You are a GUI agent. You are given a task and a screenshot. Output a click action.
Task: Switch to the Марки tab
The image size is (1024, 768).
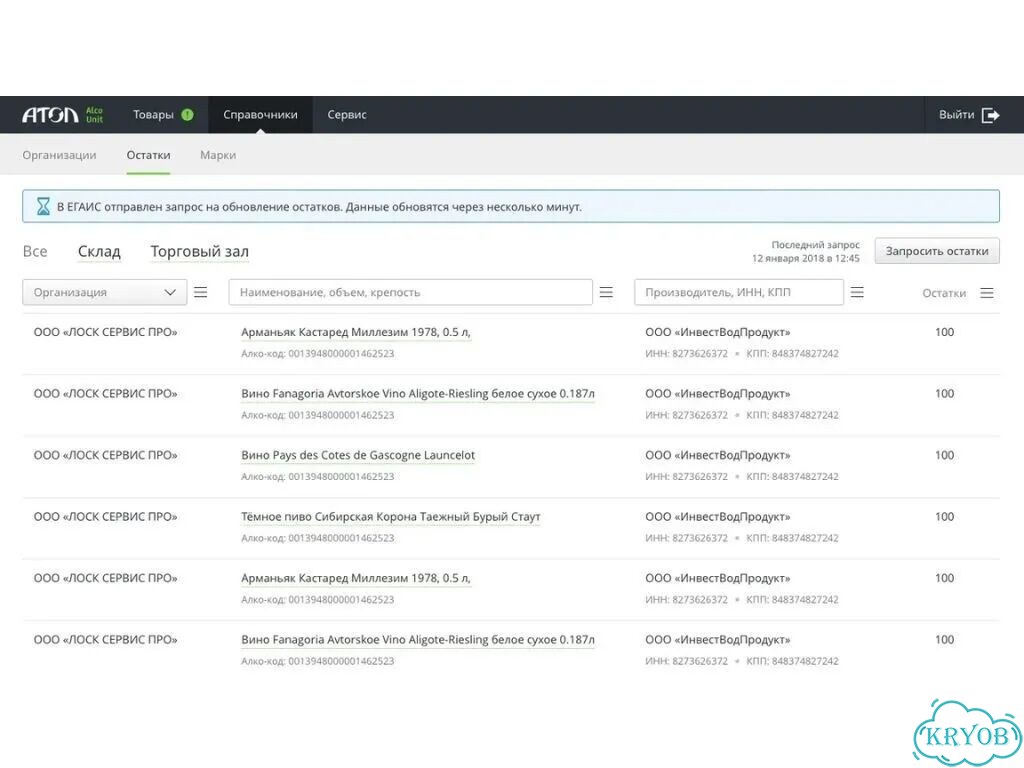point(218,155)
